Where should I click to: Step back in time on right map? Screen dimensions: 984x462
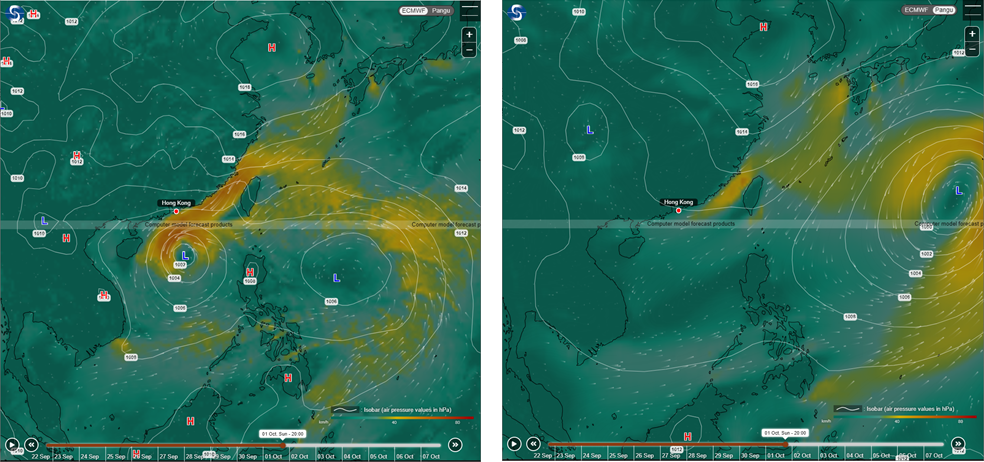pos(534,444)
